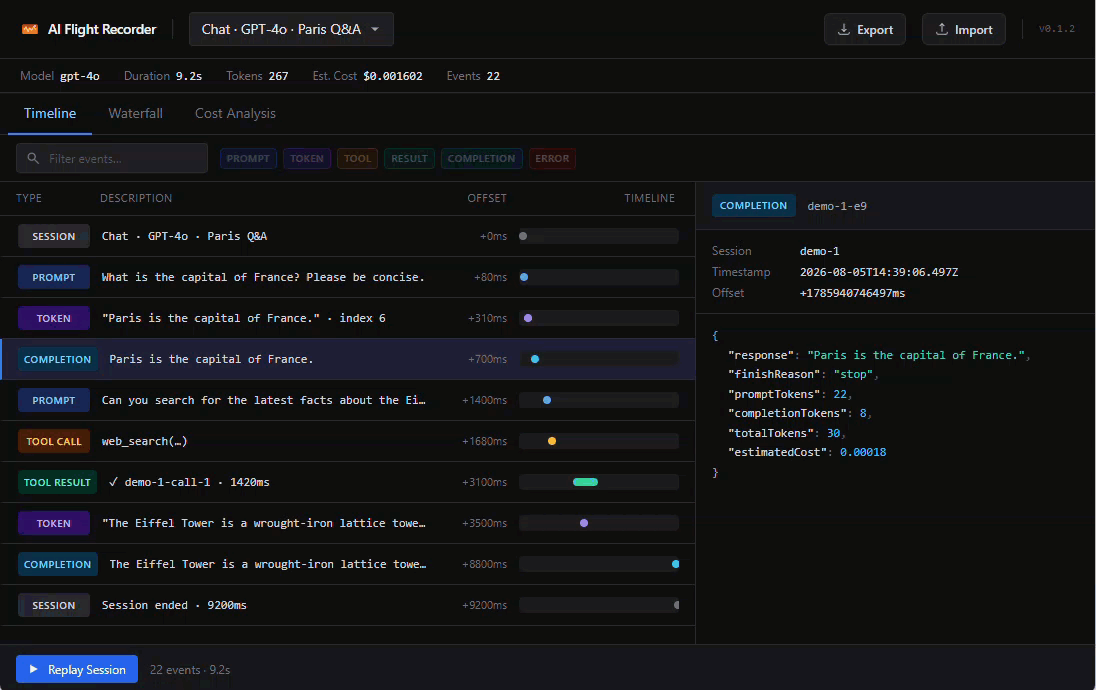This screenshot has height=690, width=1096.
Task: Click the Timestamp value 2026-08-05T14:39:06.497Z
Action: tap(879, 272)
